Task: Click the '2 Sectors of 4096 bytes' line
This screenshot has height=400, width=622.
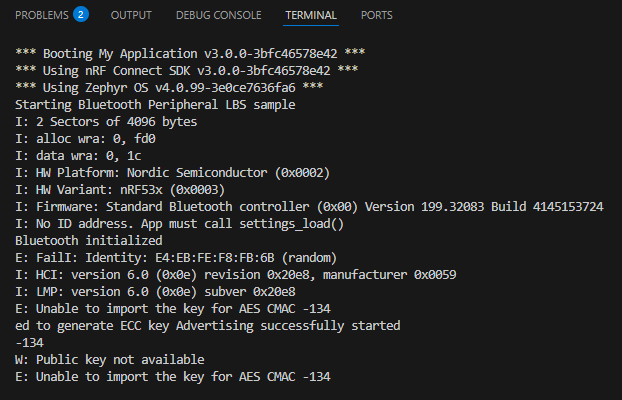Action: tap(106, 122)
